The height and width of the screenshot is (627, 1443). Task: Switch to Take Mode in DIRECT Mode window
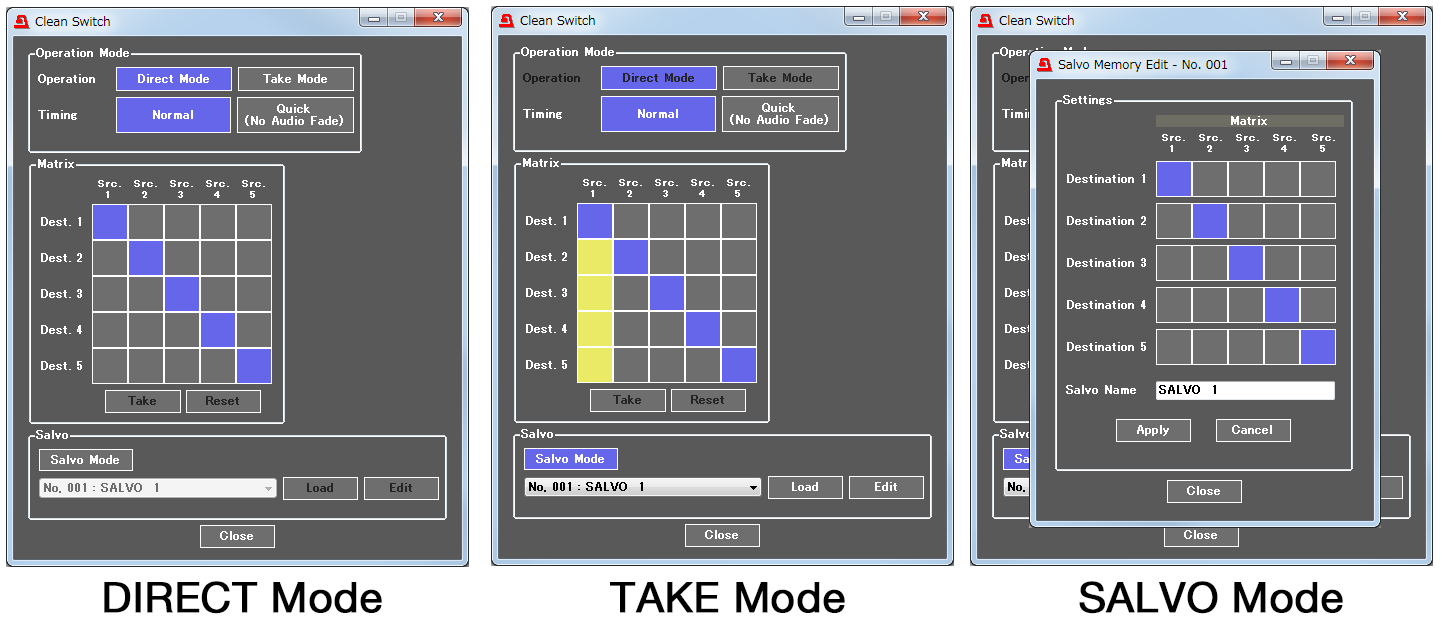(x=295, y=79)
